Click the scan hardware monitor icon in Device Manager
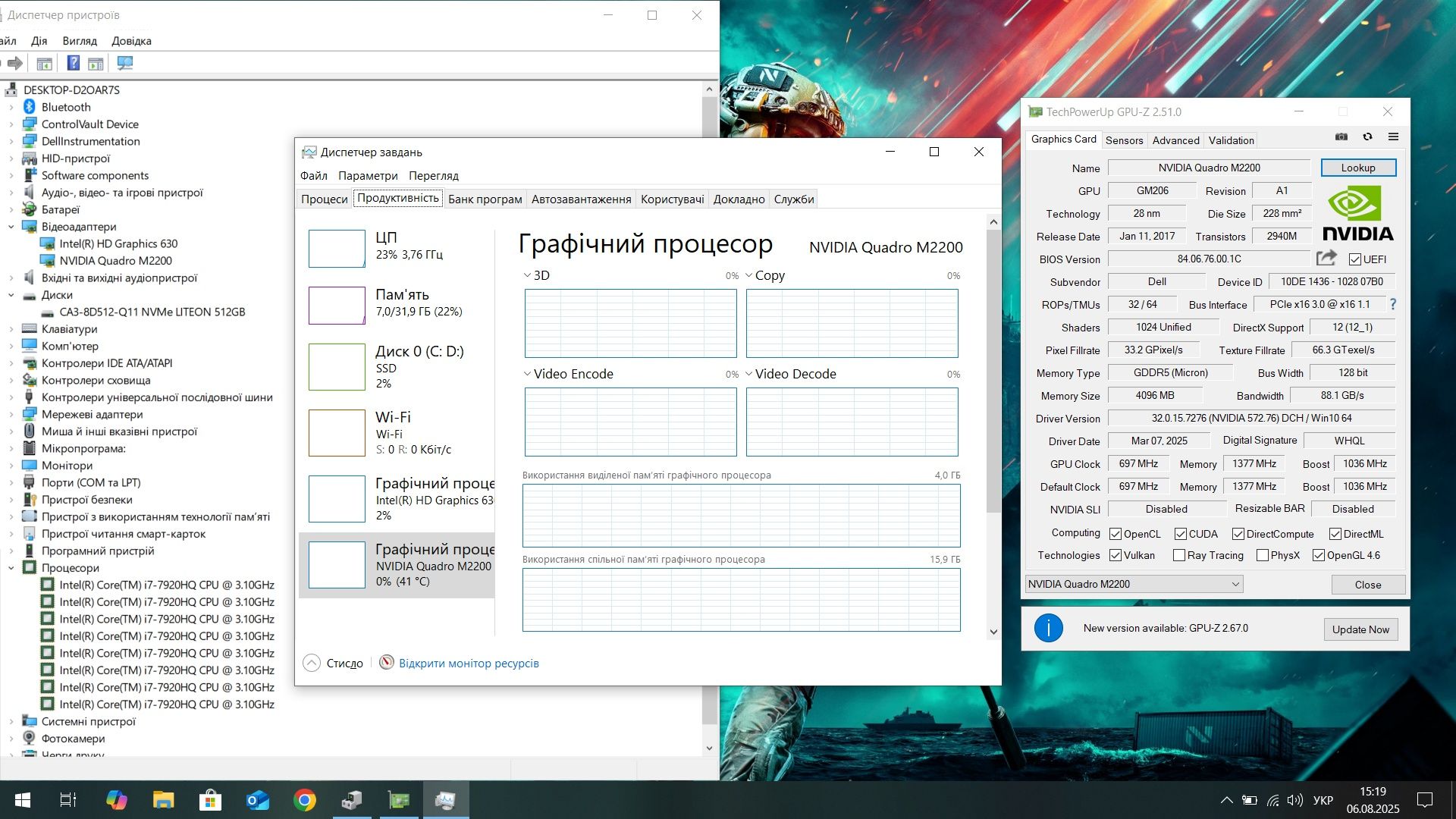1456x819 pixels. click(124, 63)
